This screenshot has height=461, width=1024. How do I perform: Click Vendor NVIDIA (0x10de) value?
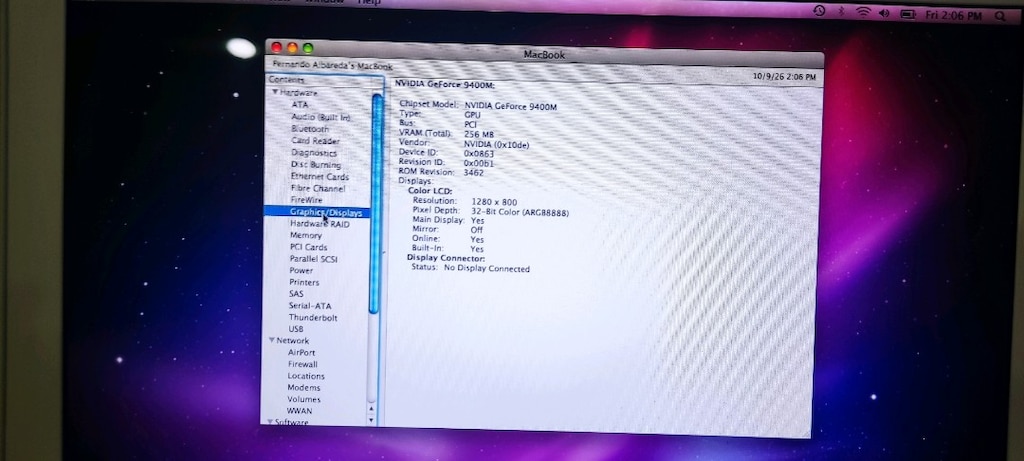point(496,144)
